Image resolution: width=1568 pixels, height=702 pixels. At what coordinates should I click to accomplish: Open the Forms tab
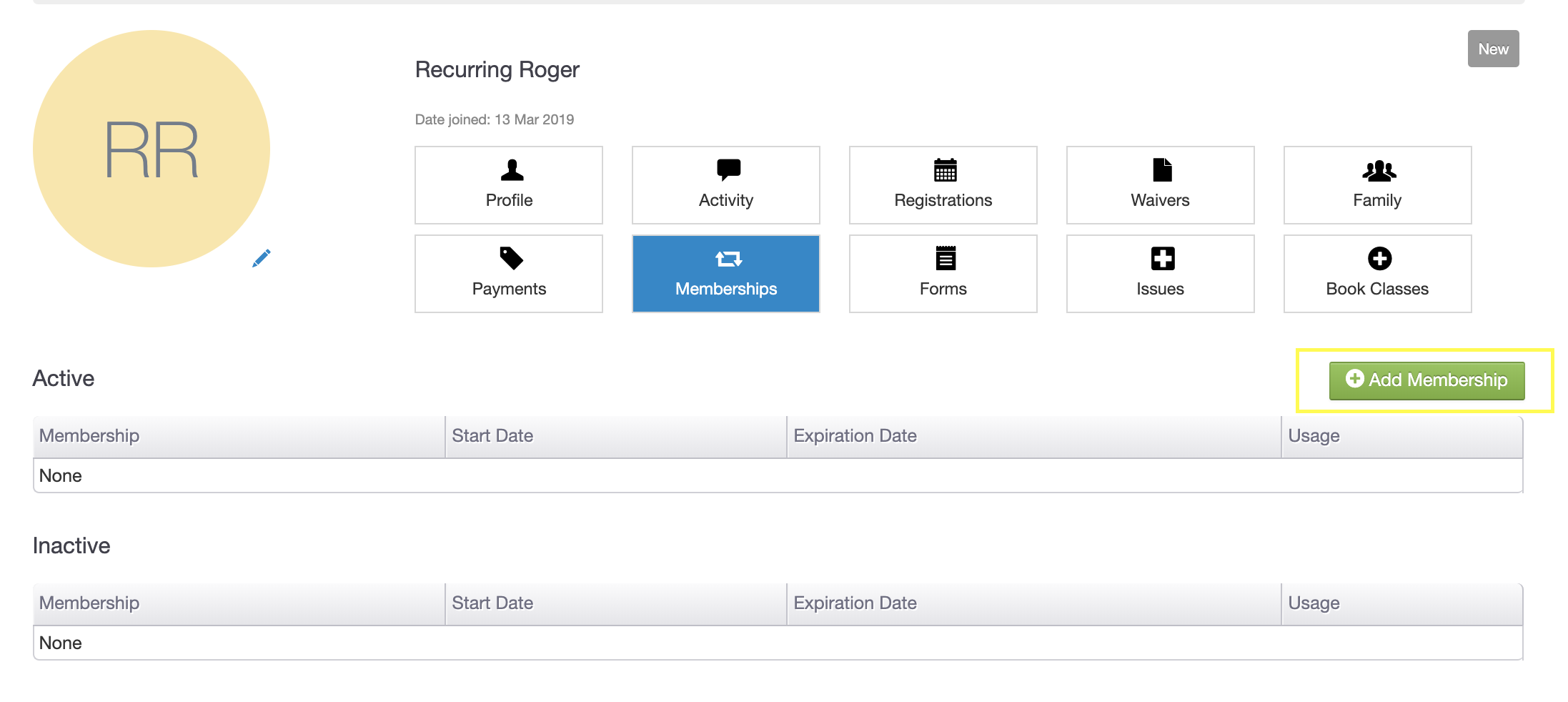coord(943,274)
